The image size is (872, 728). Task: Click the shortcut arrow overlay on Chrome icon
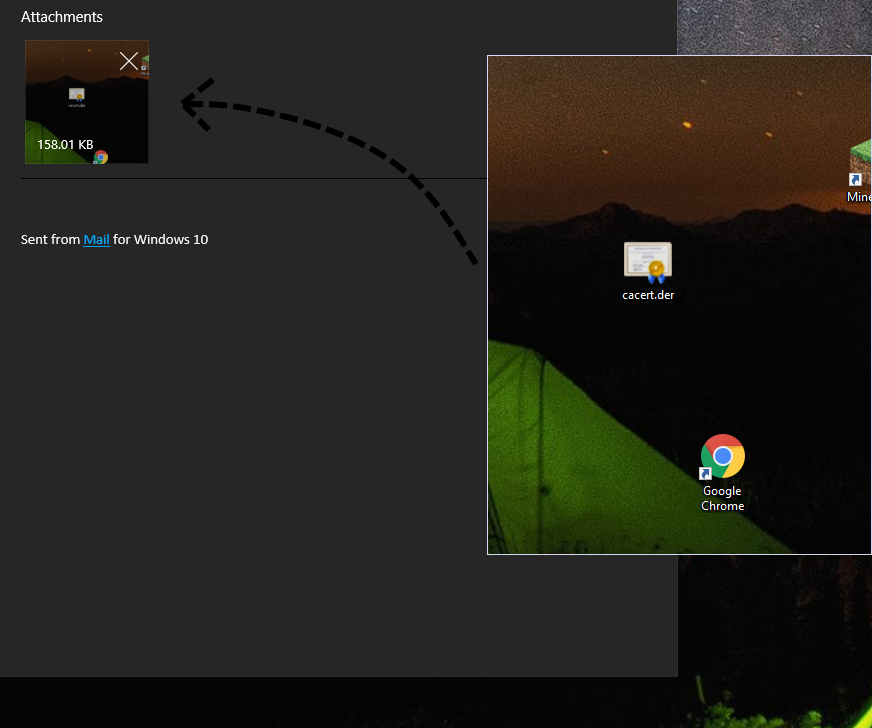(705, 473)
